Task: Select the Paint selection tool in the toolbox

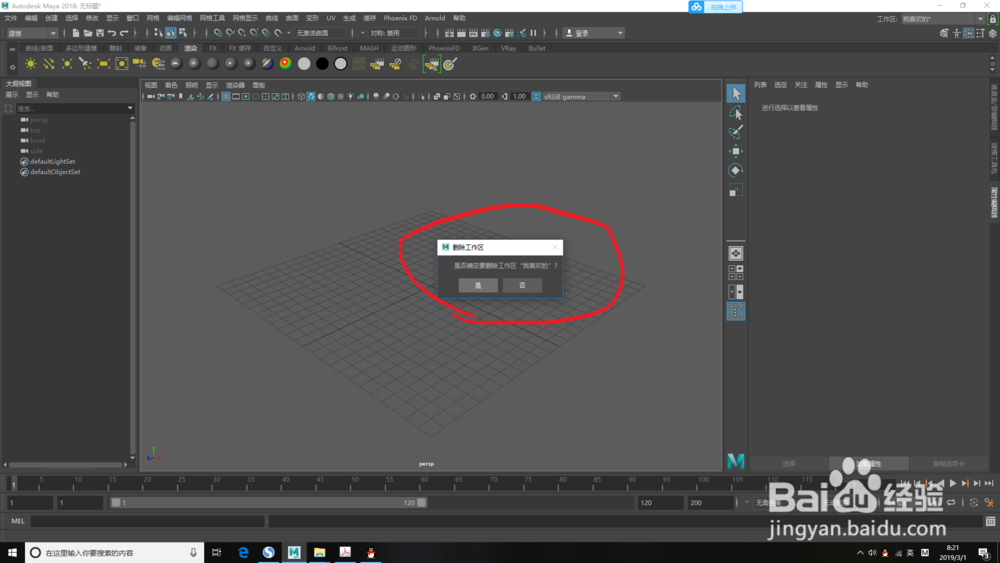Action: coord(735,132)
